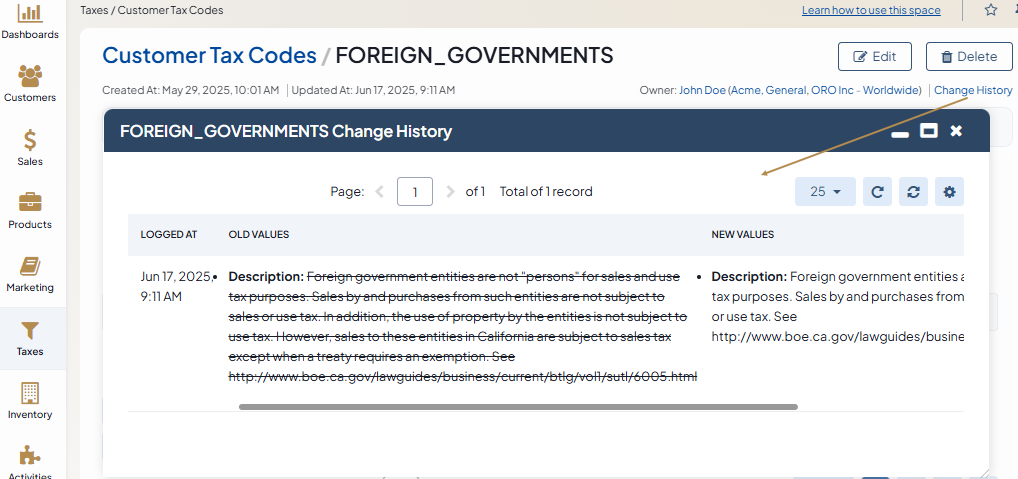Open the Dashboards sidebar icon
The width and height of the screenshot is (1018, 479).
[30, 20]
